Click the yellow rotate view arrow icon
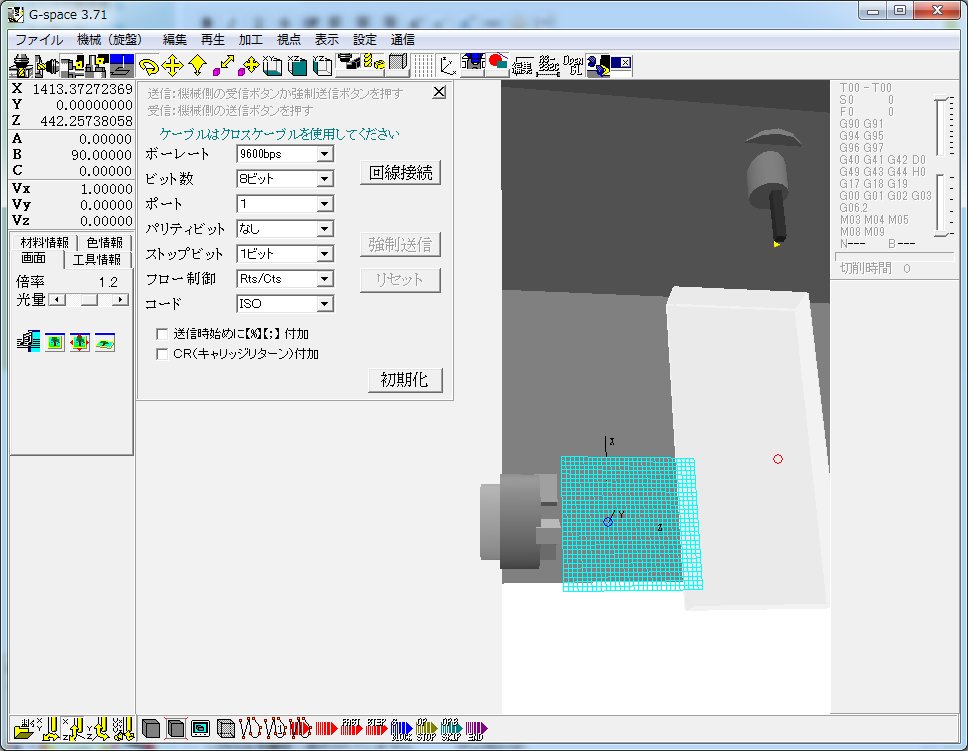Screen dimensions: 968x751 148,66
